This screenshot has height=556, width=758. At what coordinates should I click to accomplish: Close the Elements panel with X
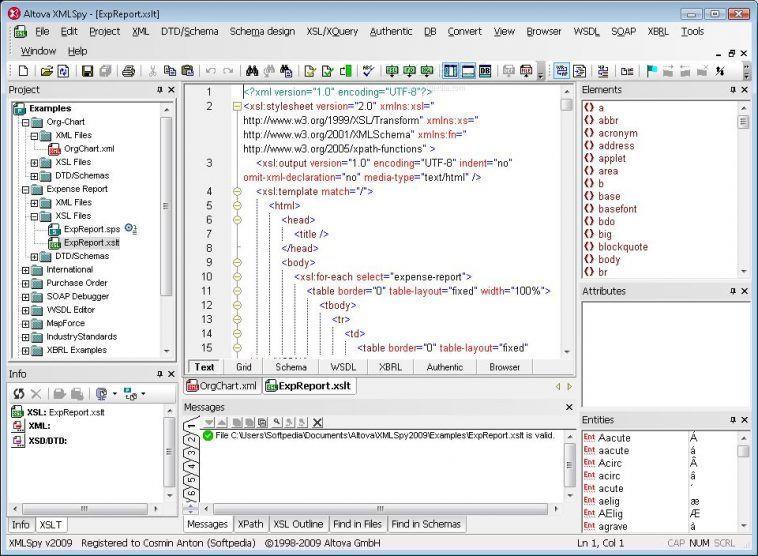[745, 90]
